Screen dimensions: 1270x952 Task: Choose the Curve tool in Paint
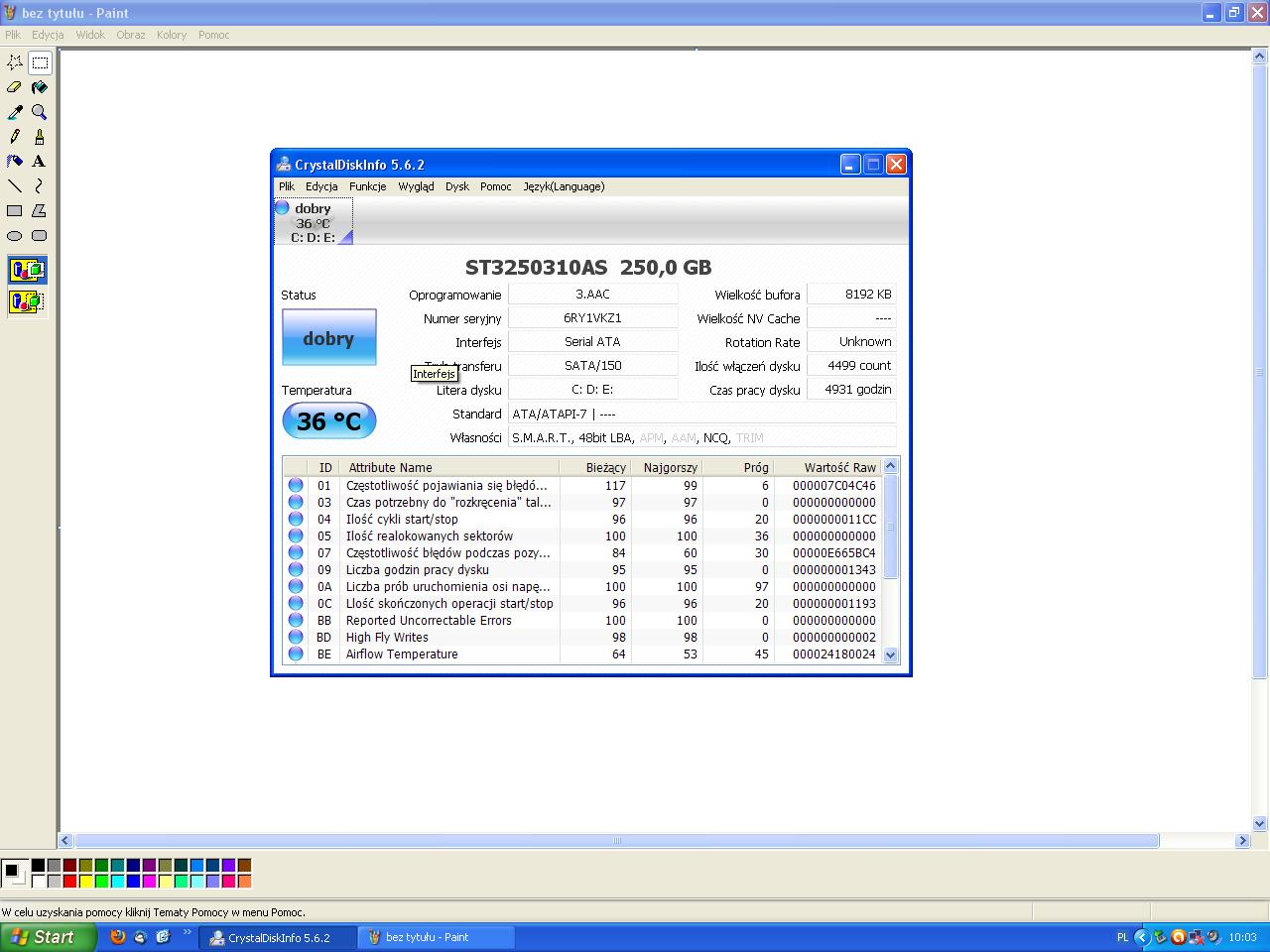click(40, 186)
